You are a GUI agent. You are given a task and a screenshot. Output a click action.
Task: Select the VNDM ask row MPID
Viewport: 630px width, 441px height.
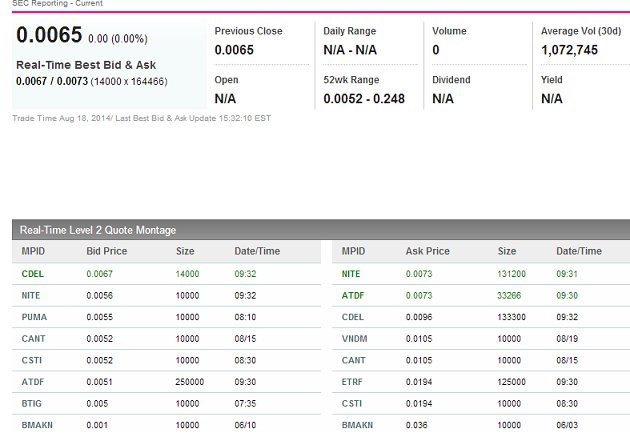coord(354,339)
